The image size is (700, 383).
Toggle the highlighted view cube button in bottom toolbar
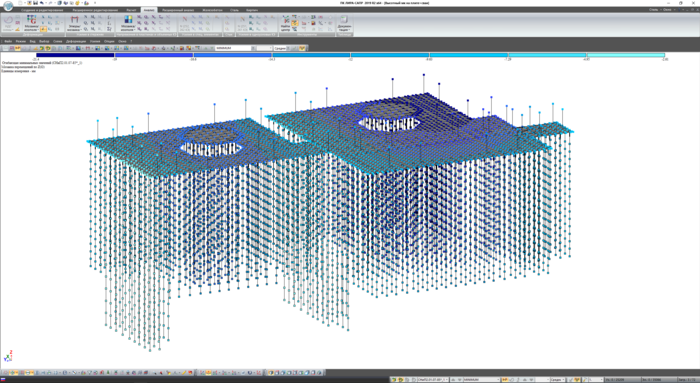click(x=271, y=372)
